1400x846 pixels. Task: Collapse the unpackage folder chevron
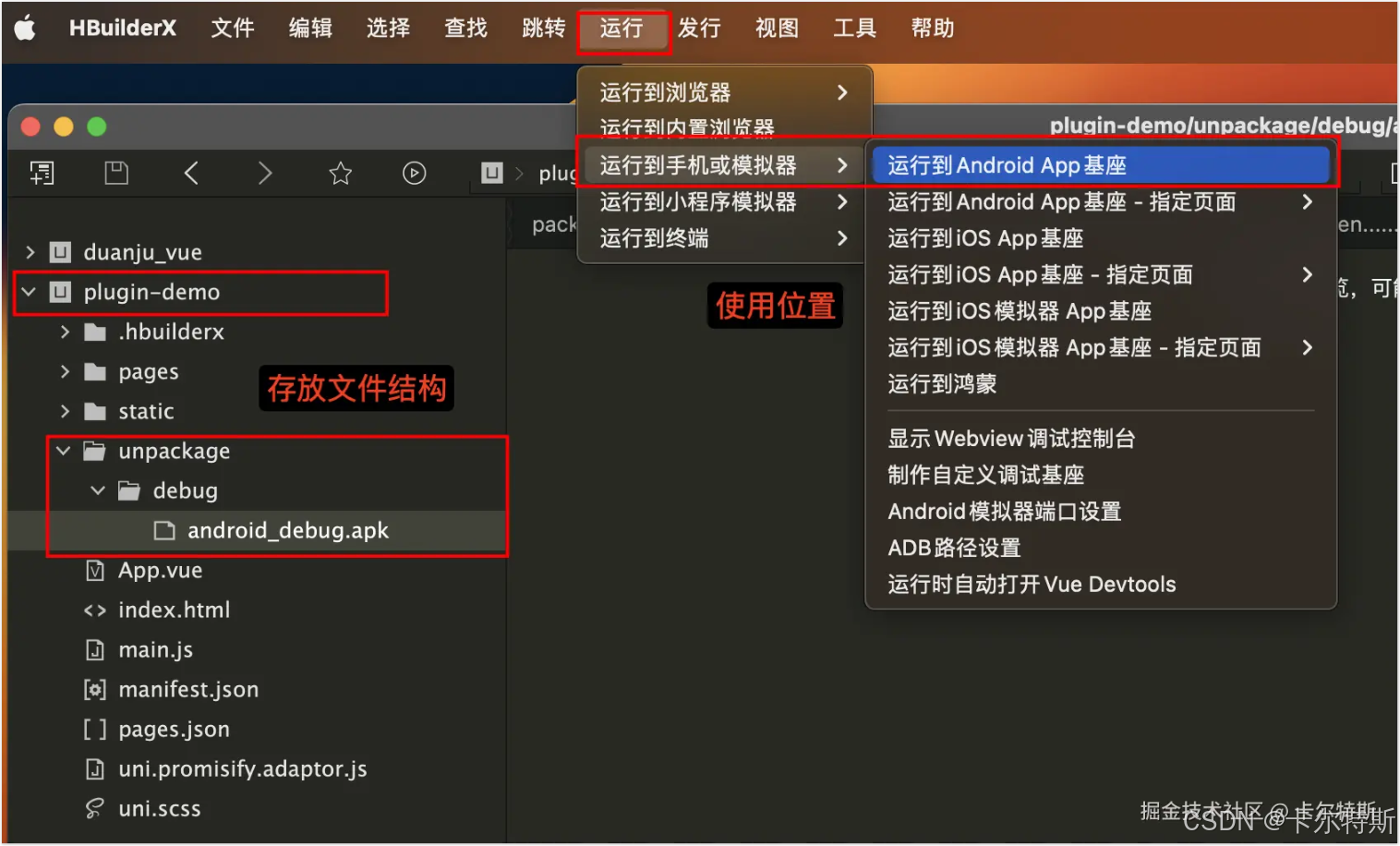click(x=64, y=451)
